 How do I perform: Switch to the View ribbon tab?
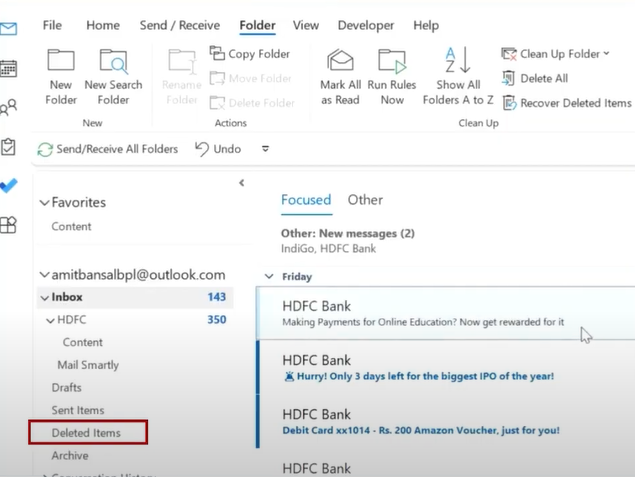point(306,25)
